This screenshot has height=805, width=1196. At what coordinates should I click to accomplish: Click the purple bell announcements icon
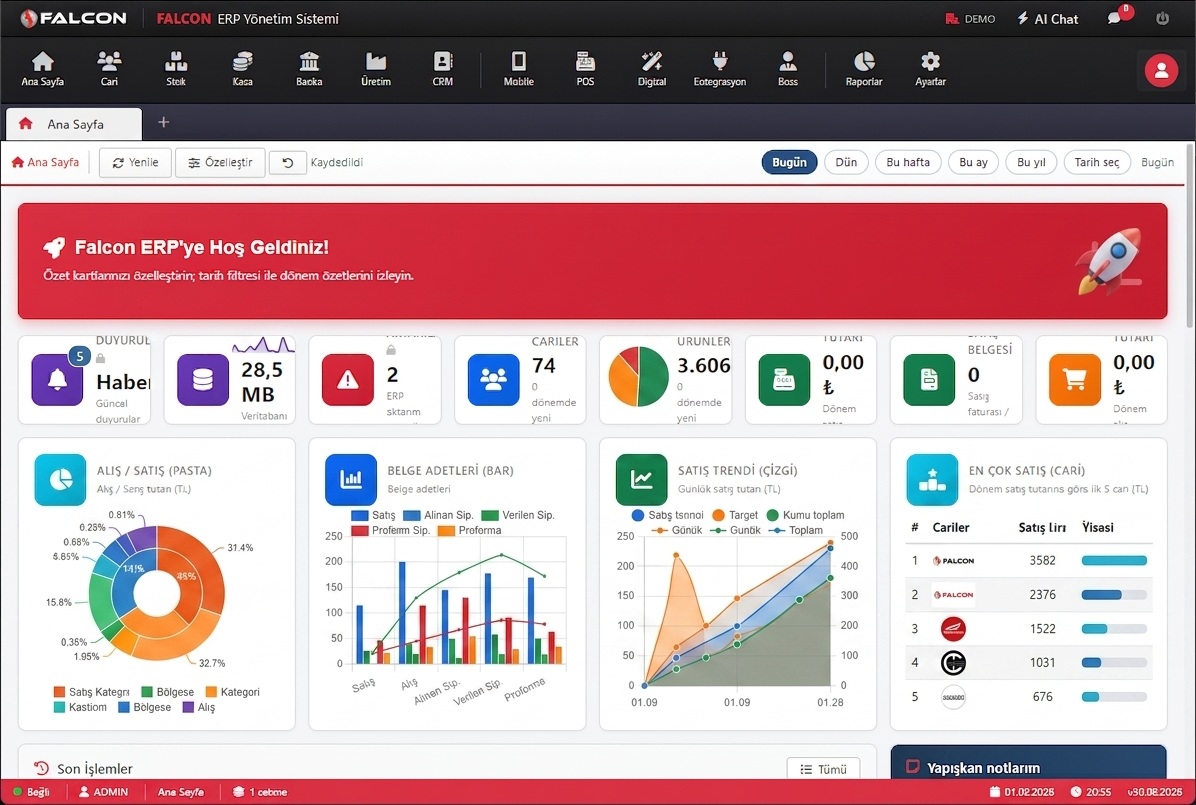point(57,379)
